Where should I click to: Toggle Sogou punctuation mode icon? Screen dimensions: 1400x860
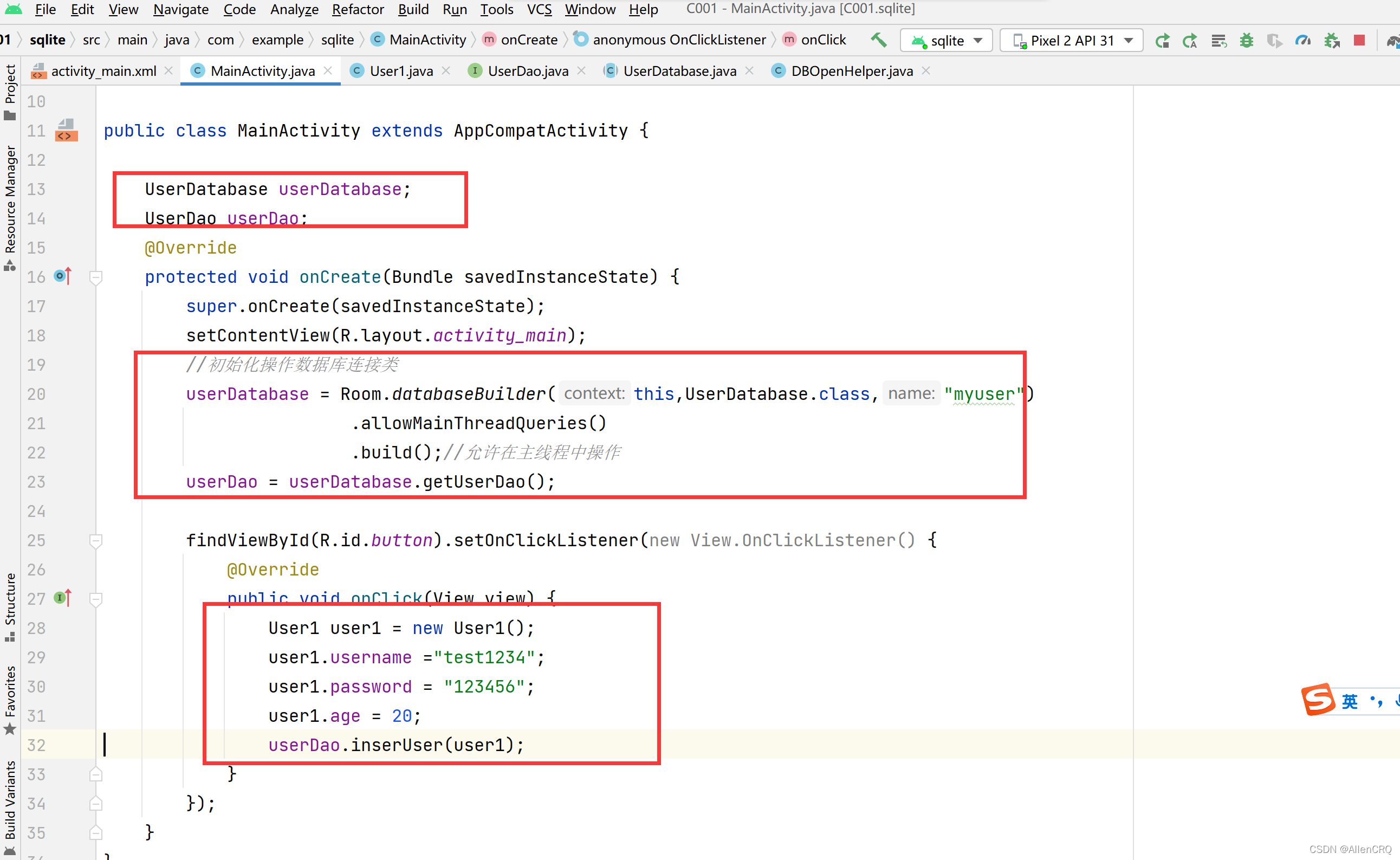[x=1376, y=701]
